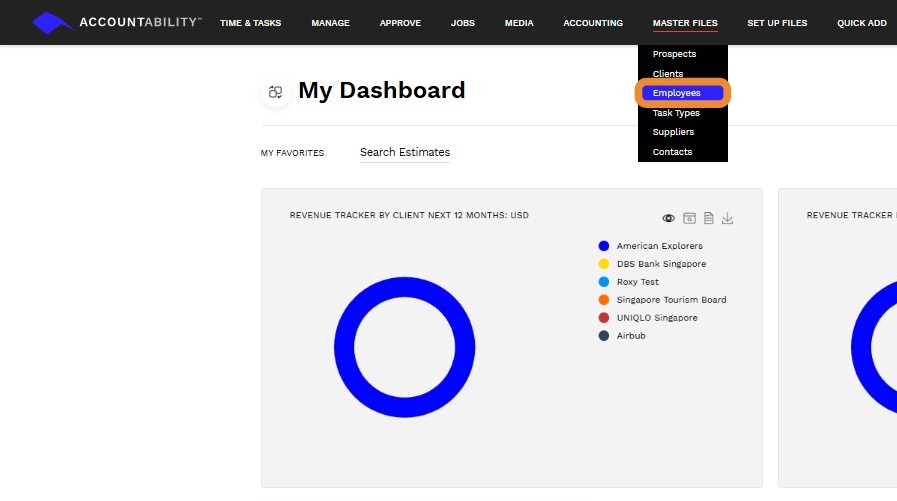Select Prospects from Master Files dropdown

[674, 54]
